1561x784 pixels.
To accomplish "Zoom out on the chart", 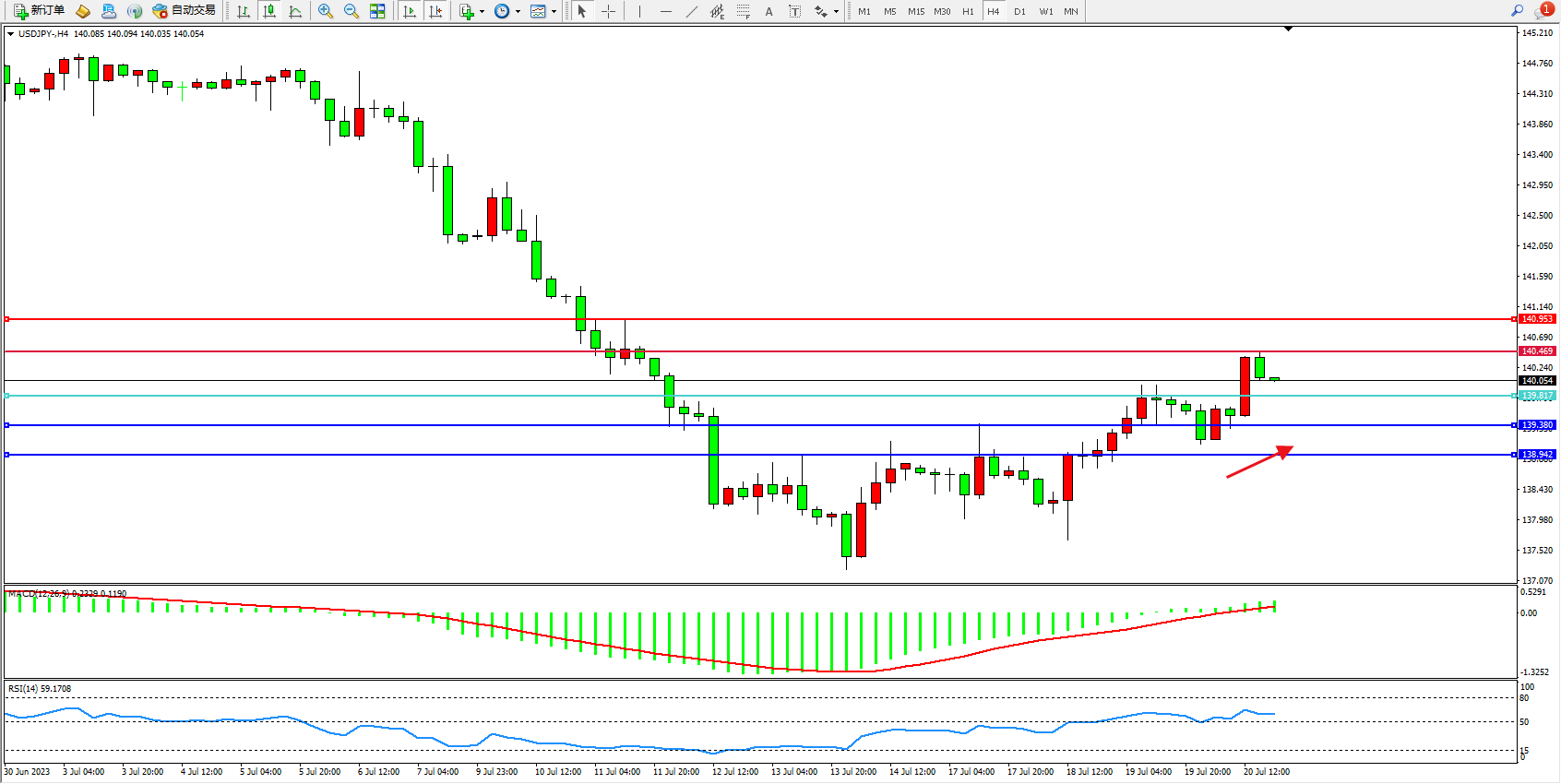I will (352, 11).
